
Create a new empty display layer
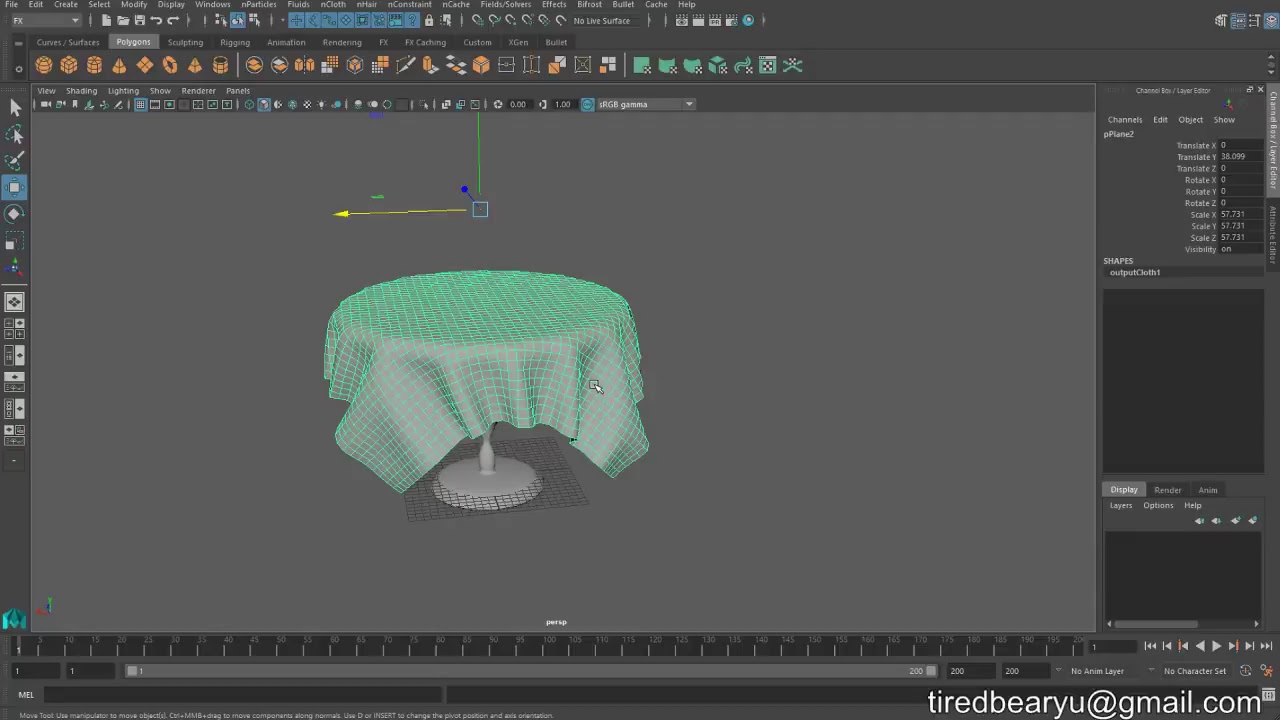click(x=1235, y=520)
